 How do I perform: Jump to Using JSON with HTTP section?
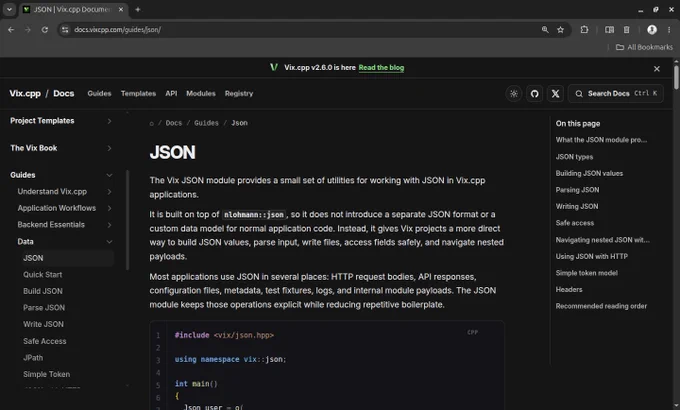coord(592,256)
